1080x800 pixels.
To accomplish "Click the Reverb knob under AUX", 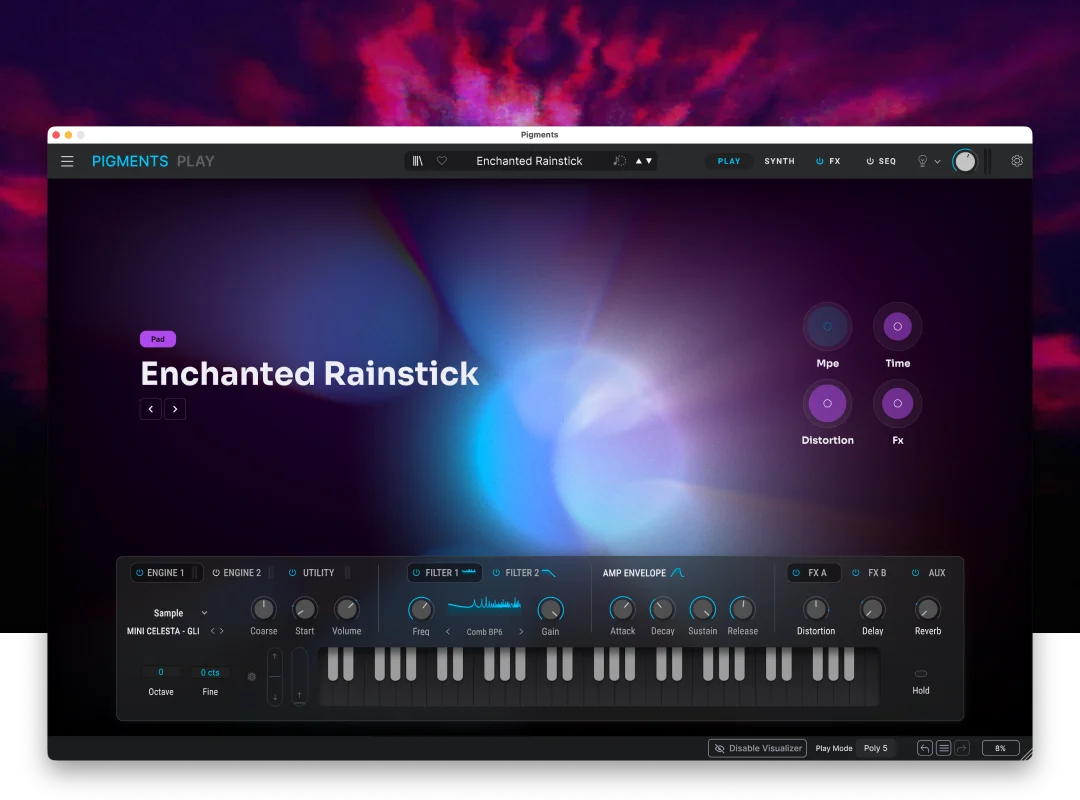I will (927, 609).
